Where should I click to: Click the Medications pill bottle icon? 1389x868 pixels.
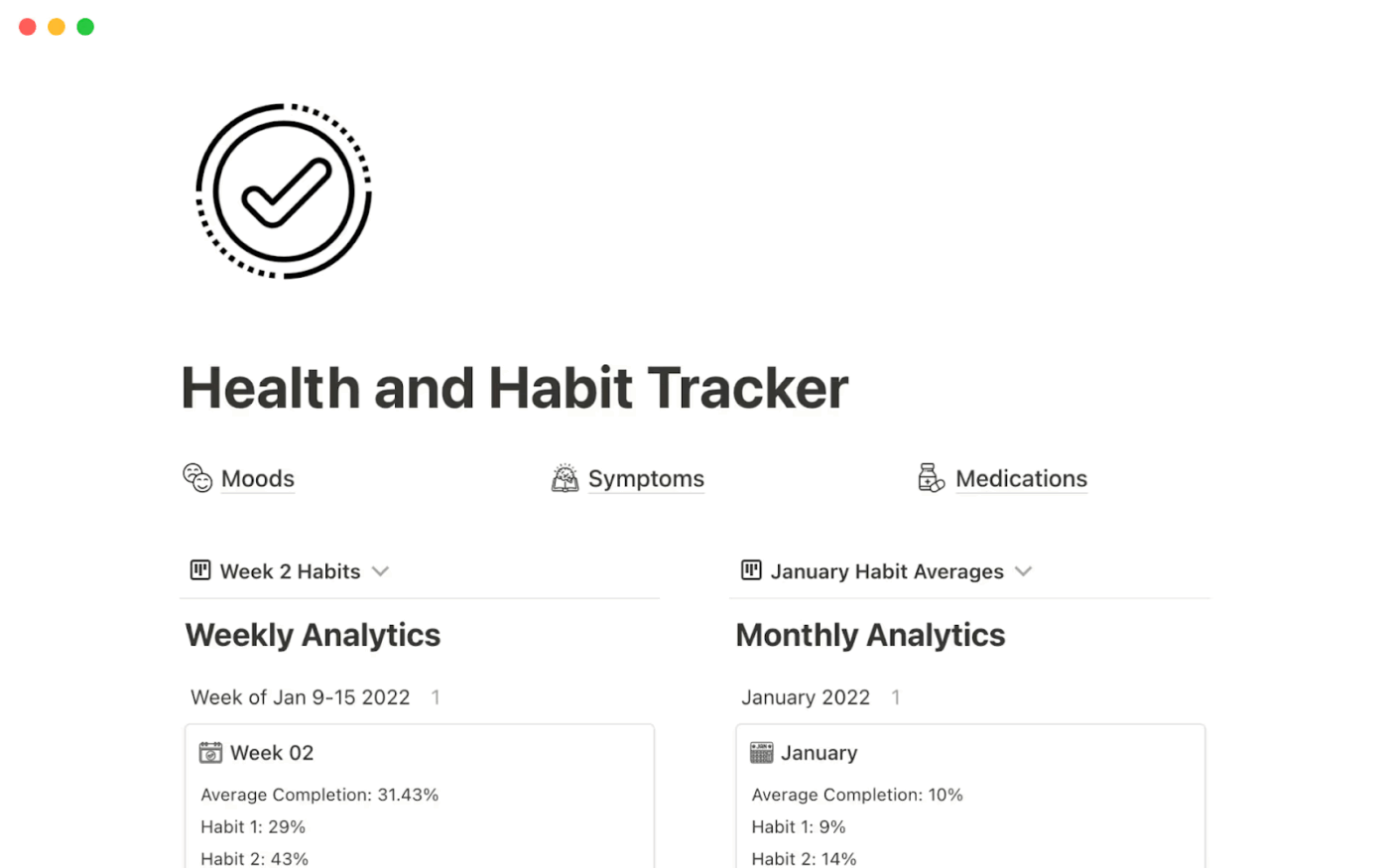pos(932,477)
